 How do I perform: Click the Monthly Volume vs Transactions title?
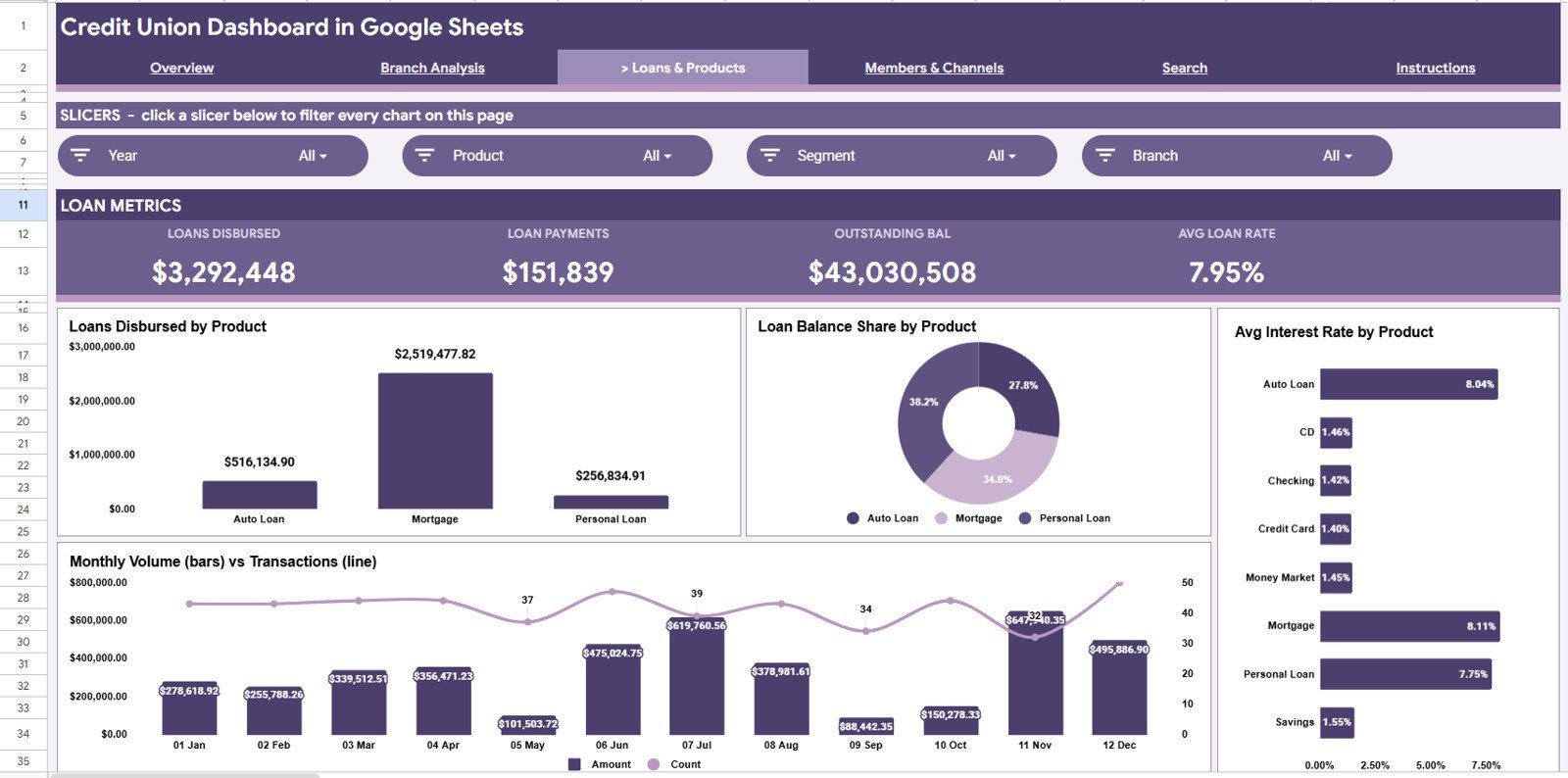pos(223,561)
